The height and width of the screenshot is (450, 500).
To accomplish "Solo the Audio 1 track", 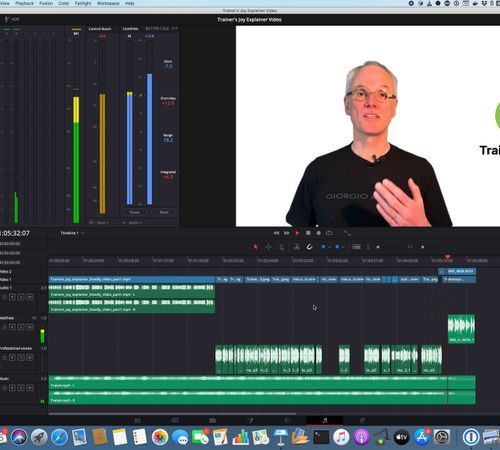I will click(21, 297).
